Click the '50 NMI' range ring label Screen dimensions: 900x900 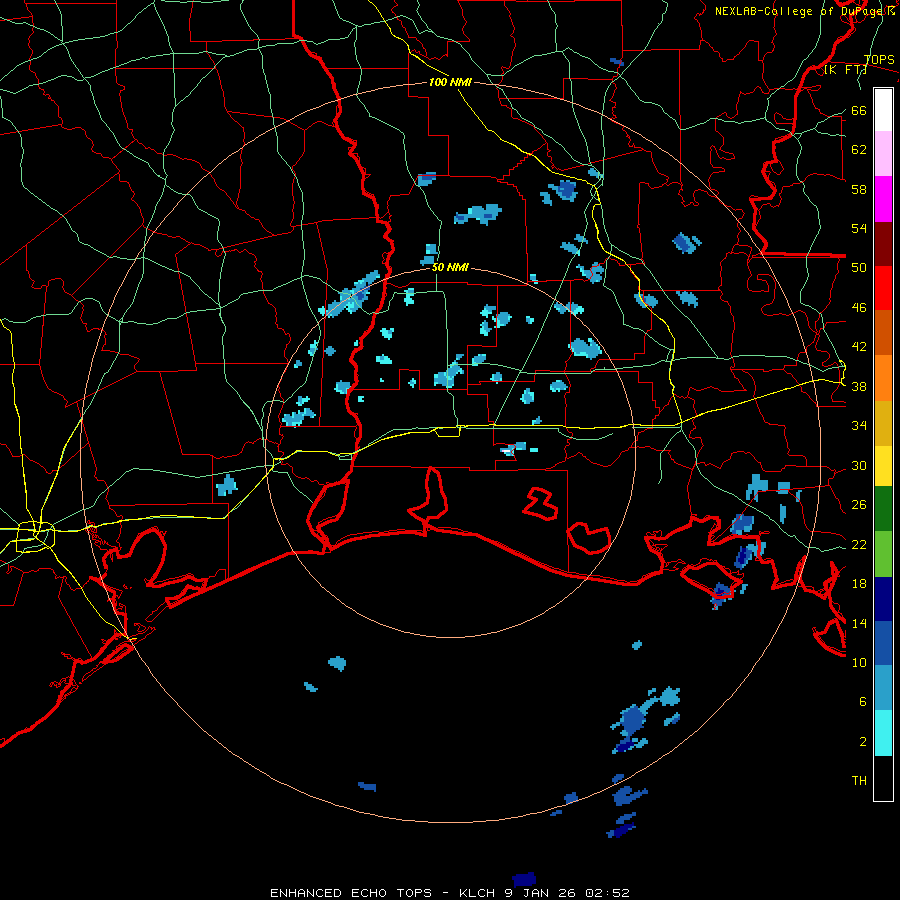tap(450, 267)
